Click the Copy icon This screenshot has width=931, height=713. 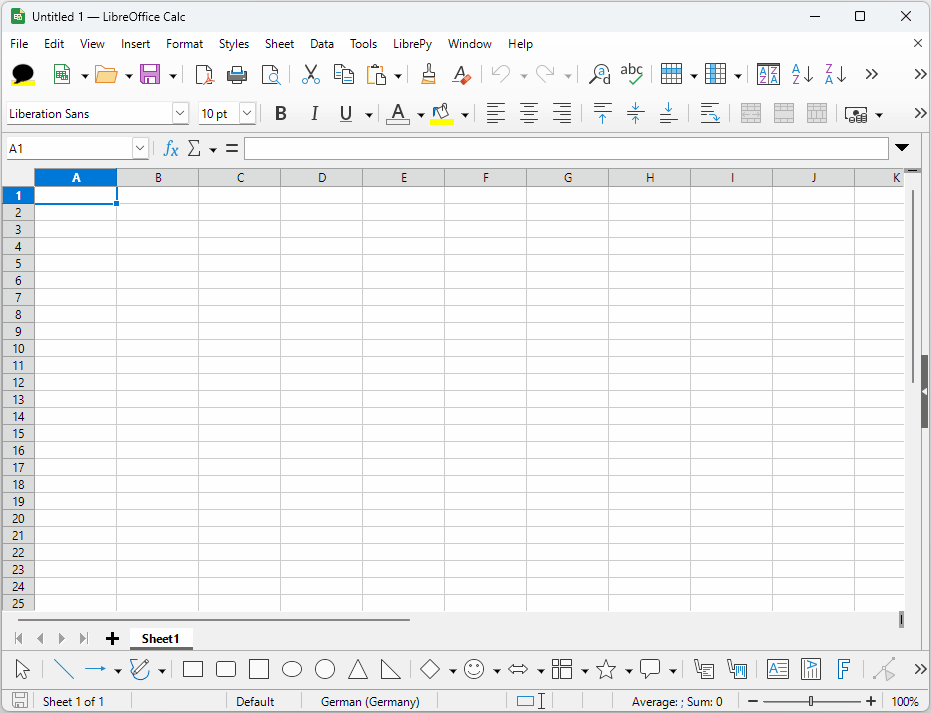click(344, 74)
